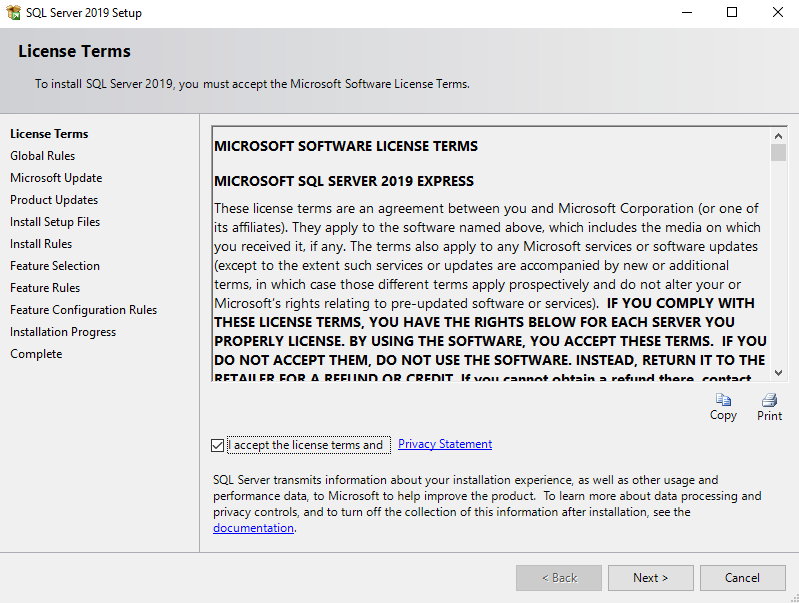
Task: Select the License Terms step
Action: coord(49,134)
